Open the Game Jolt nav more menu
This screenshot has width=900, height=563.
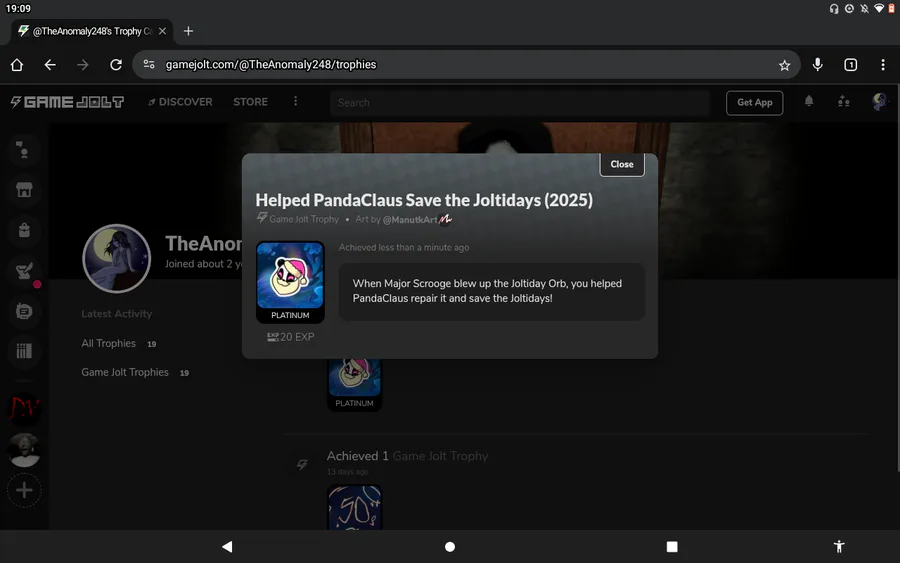pyautogui.click(x=296, y=102)
